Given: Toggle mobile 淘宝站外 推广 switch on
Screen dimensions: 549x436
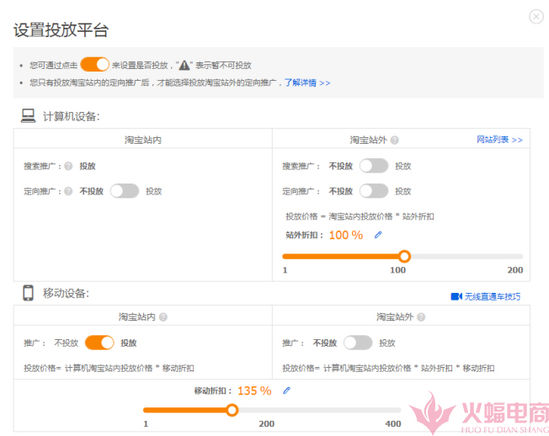Looking at the screenshot, I should click(357, 342).
